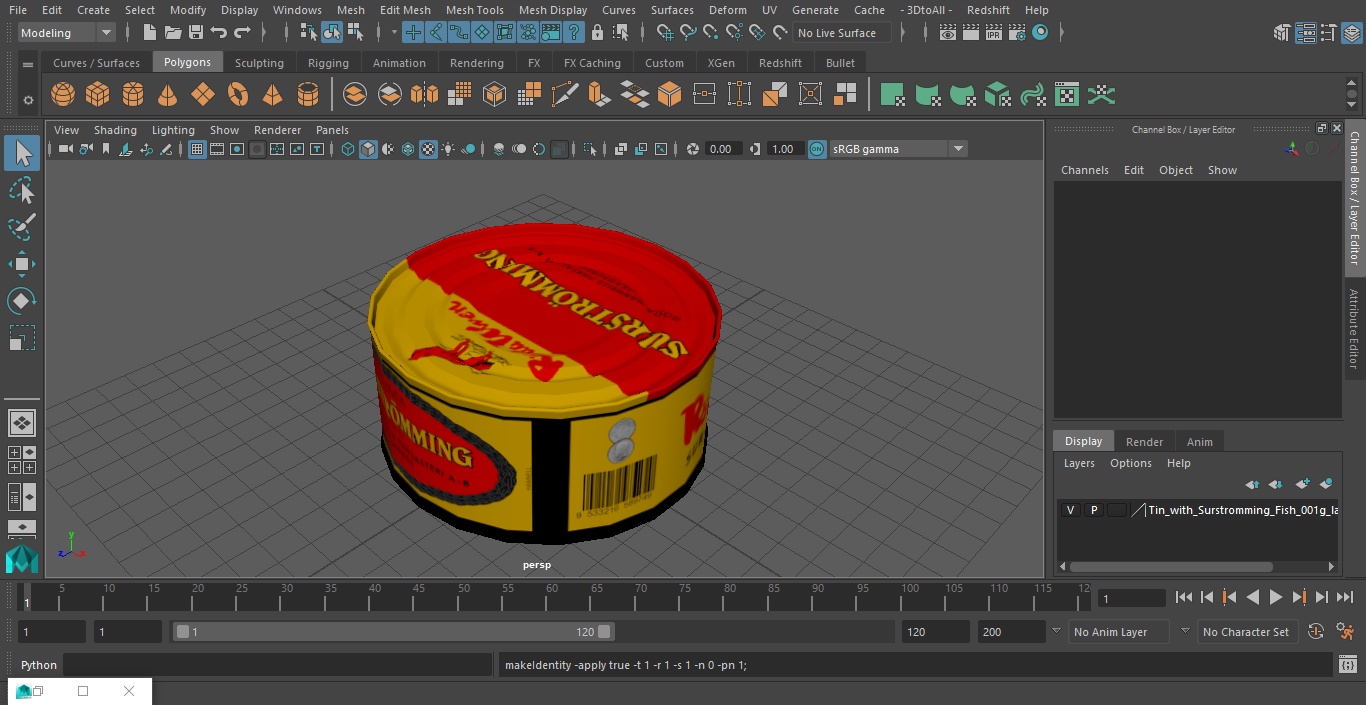Activate the Select tool in the toolbox
This screenshot has width=1366, height=705.
[x=22, y=153]
